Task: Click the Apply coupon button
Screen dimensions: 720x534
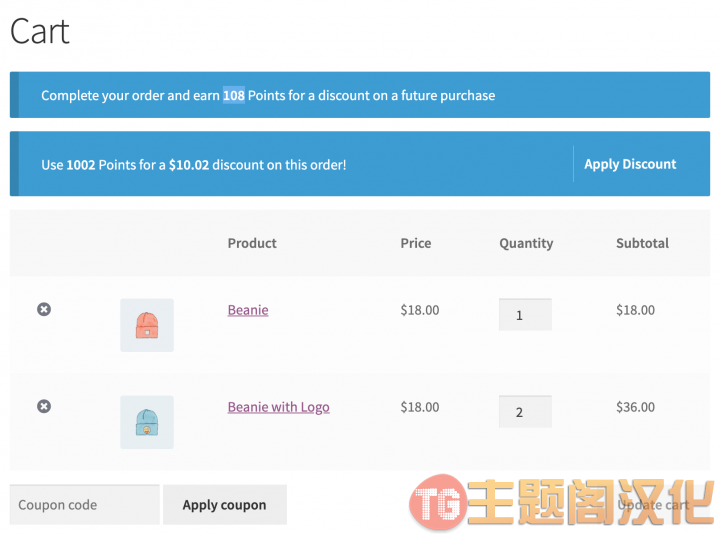Action: pyautogui.click(x=225, y=505)
